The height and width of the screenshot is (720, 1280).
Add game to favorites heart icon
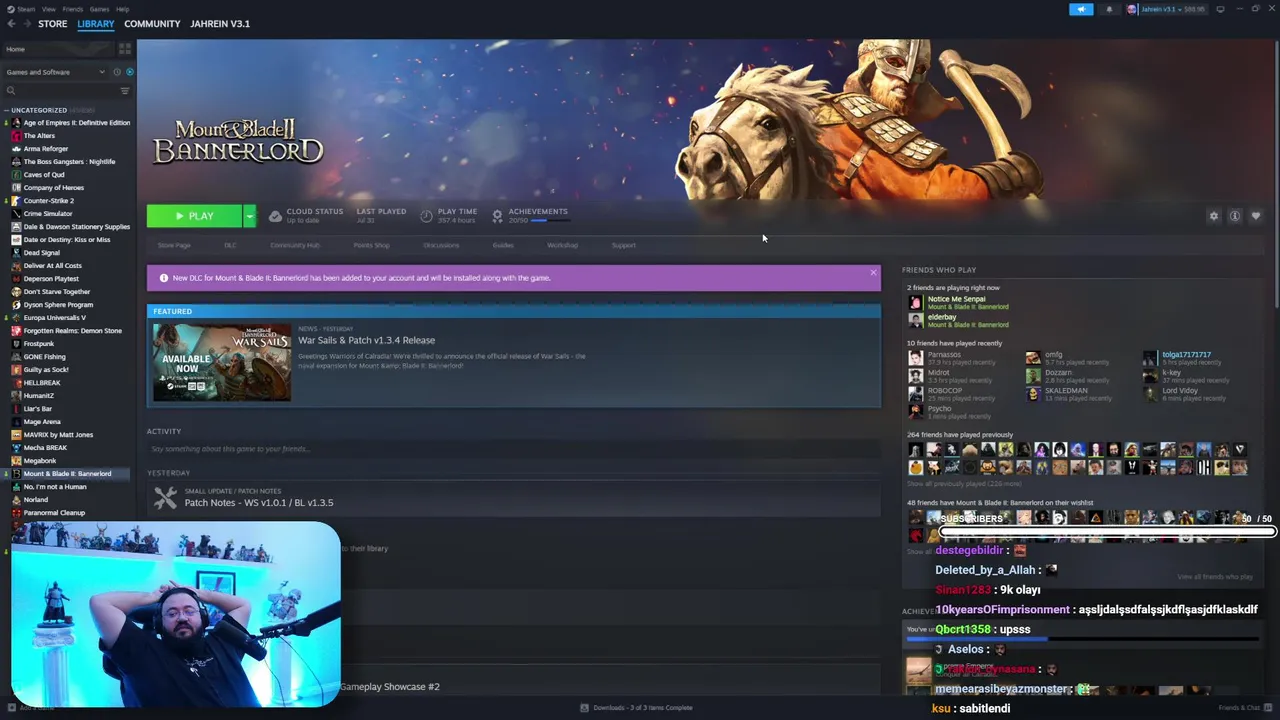pyautogui.click(x=1256, y=216)
